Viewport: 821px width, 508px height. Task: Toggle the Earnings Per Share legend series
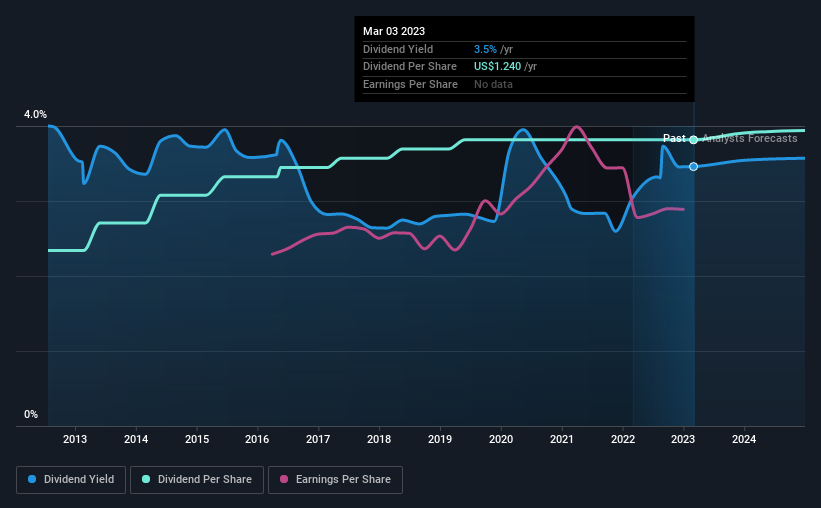(x=335, y=480)
